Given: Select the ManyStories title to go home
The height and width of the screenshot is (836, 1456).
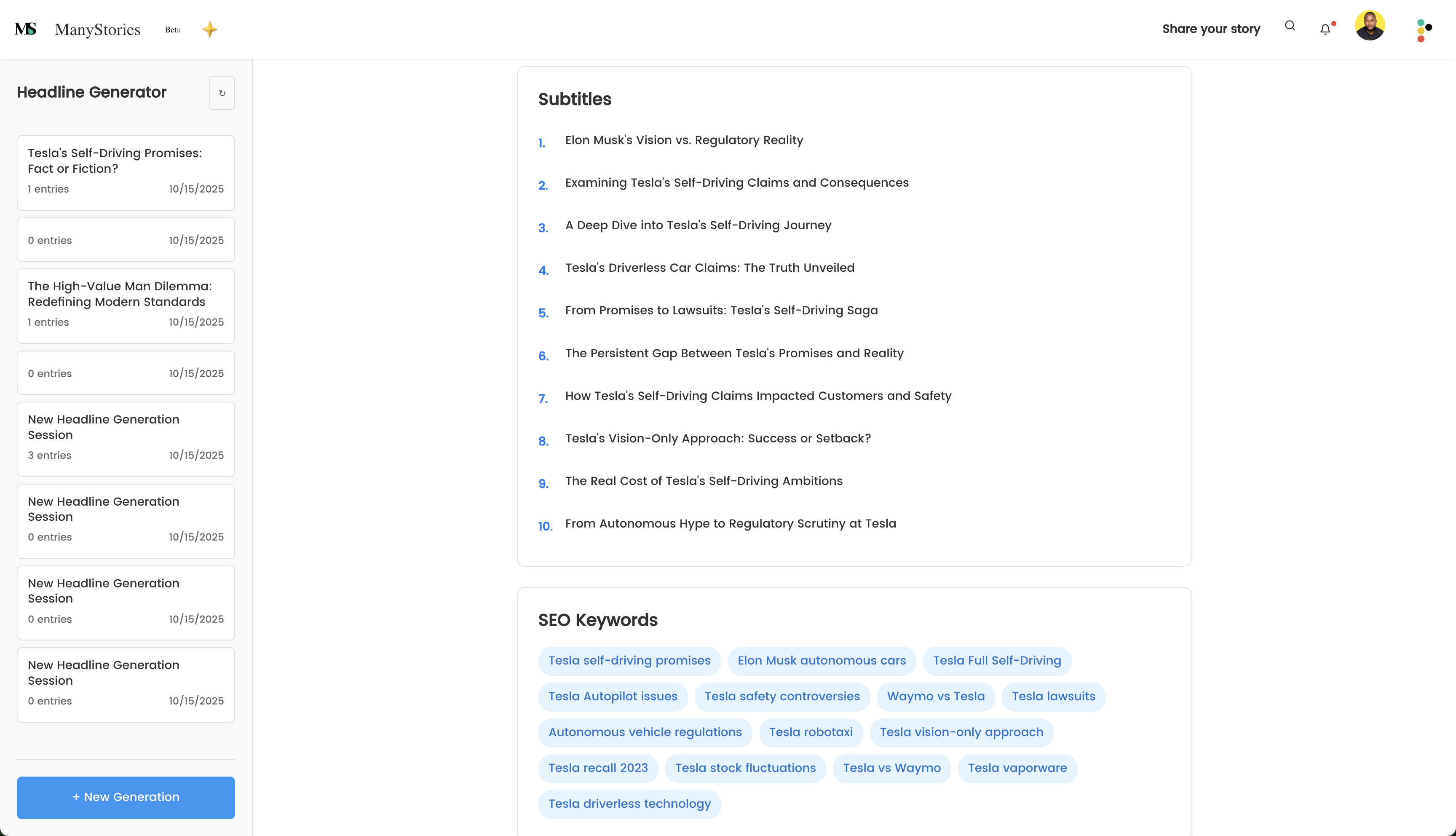Looking at the screenshot, I should 97,29.
